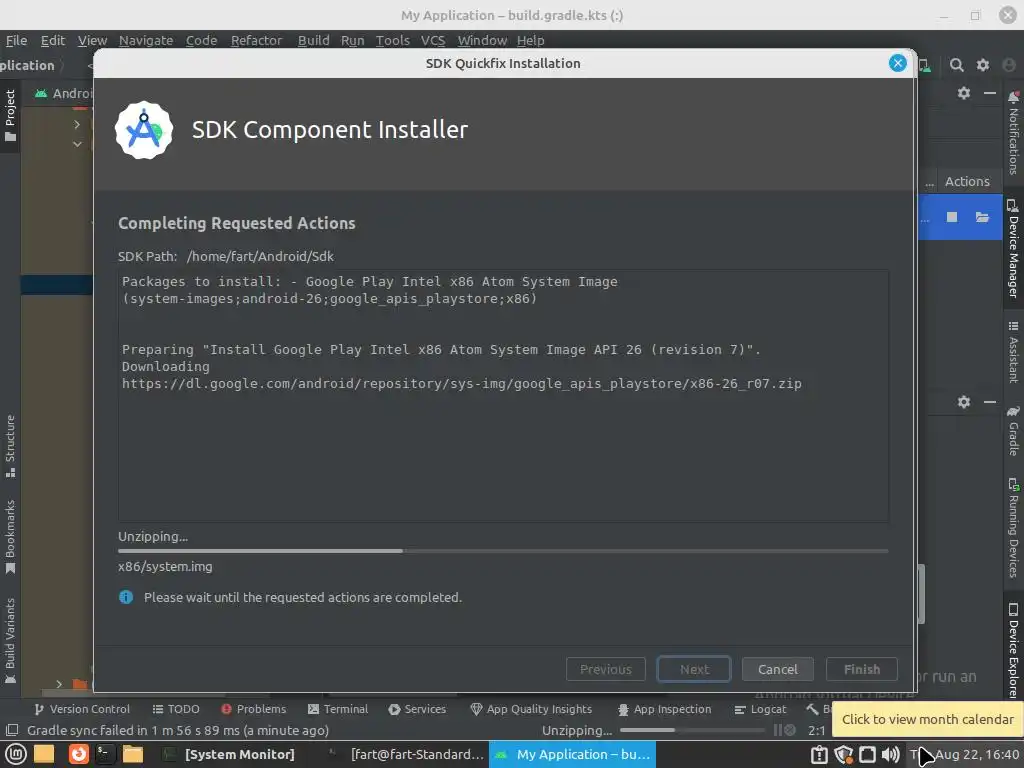Click the download URL line in the log

click(x=461, y=384)
